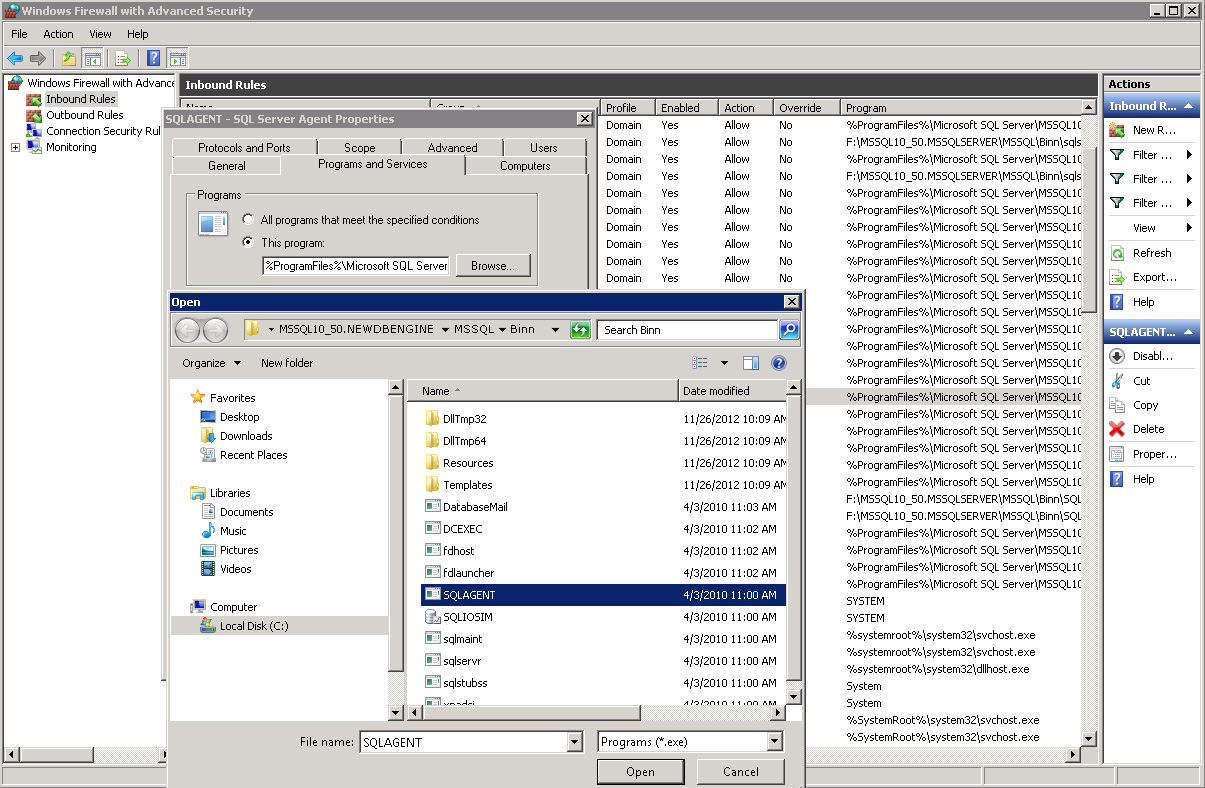Screen dimensions: 1205x788
Task: Click the Cut scissors action
Action: [1117, 381]
